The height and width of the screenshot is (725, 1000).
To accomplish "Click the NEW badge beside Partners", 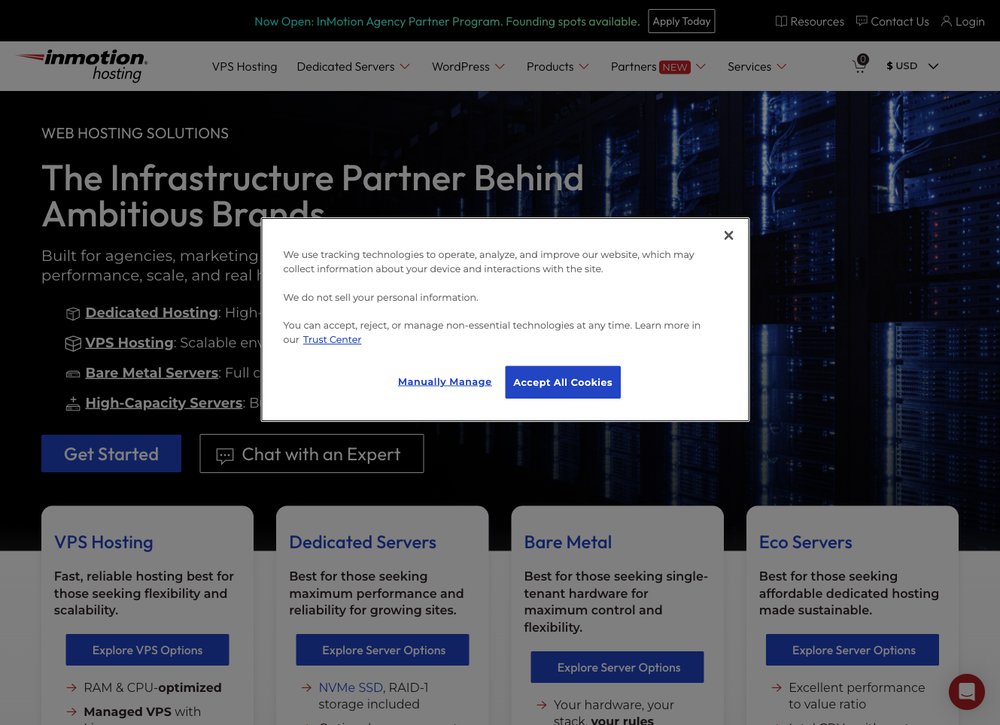I will tap(675, 67).
